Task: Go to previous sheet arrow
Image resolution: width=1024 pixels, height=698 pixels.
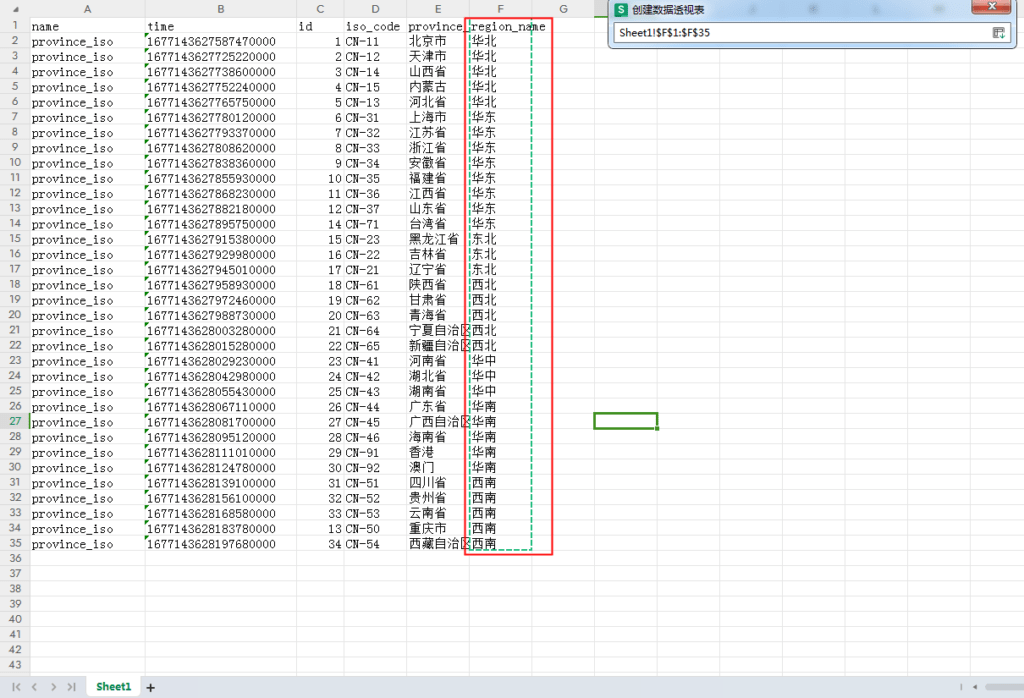Action: coord(34,687)
